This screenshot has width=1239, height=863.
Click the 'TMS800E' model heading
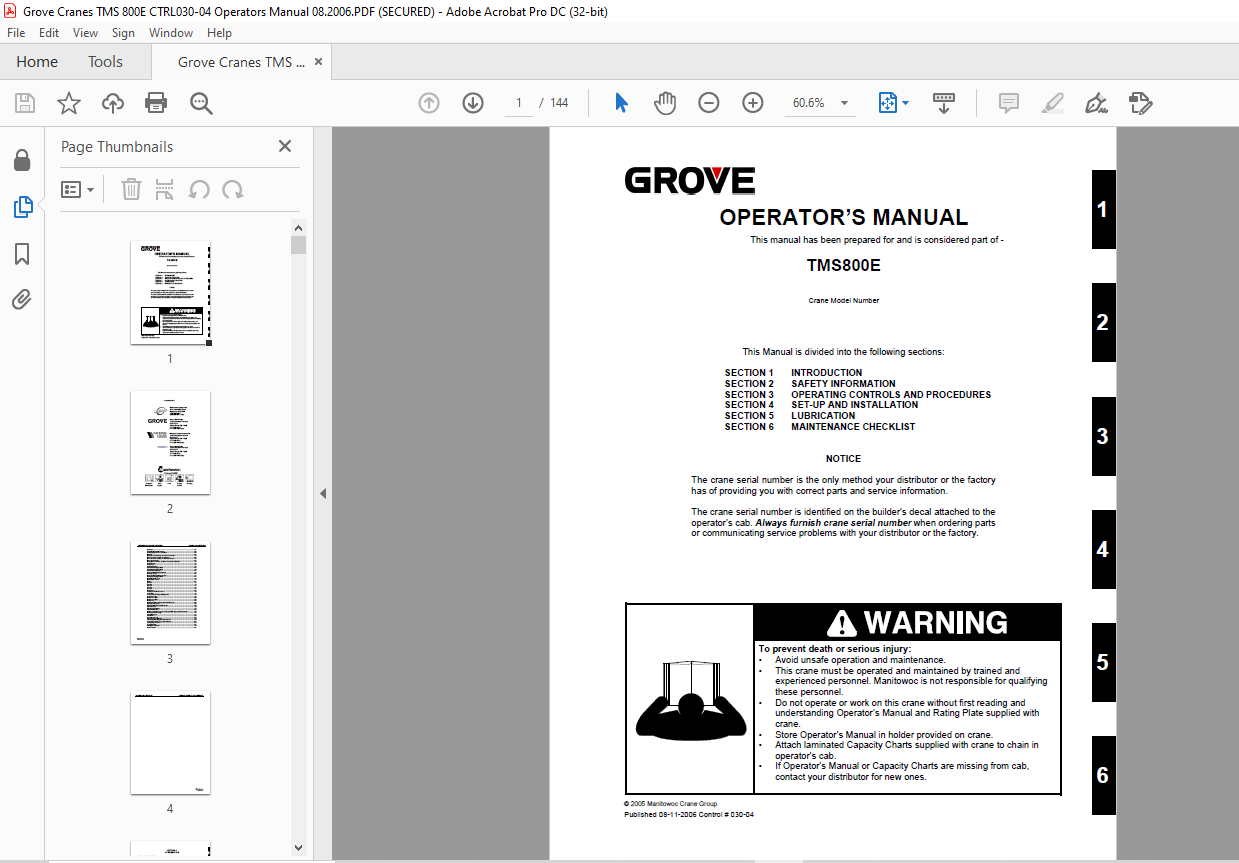(843, 266)
